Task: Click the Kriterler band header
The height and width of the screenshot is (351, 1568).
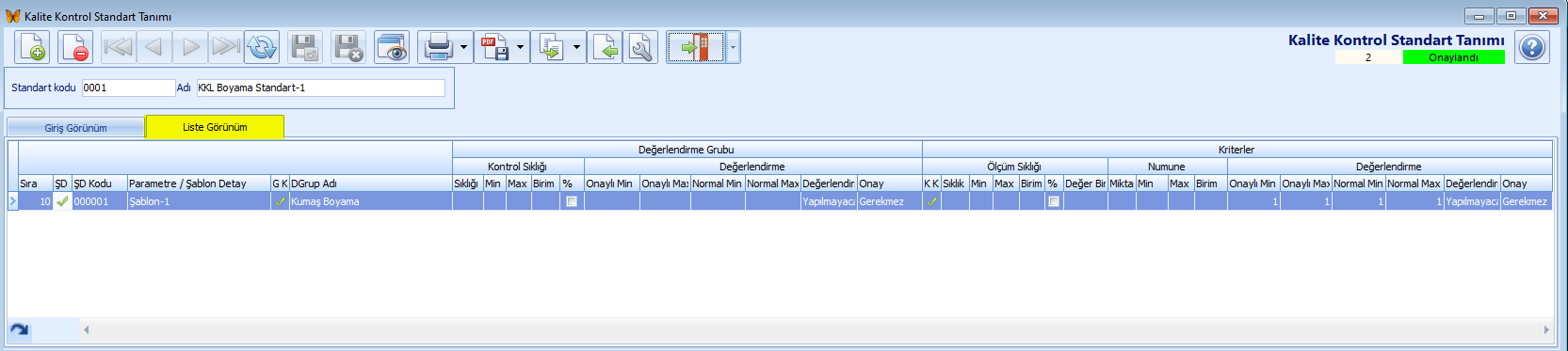Action: pyautogui.click(x=1237, y=150)
